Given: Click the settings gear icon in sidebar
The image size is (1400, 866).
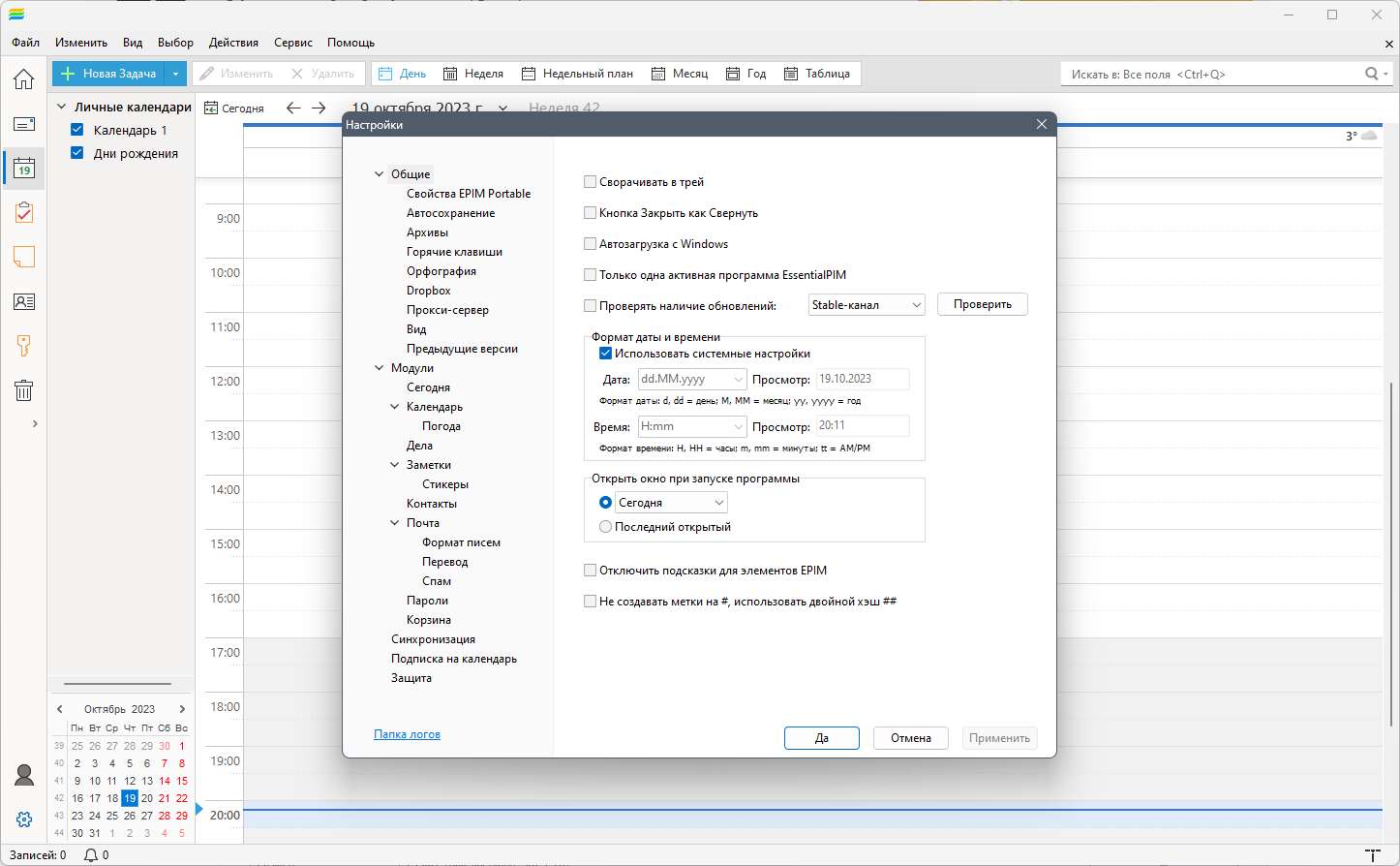Looking at the screenshot, I should click(x=24, y=820).
